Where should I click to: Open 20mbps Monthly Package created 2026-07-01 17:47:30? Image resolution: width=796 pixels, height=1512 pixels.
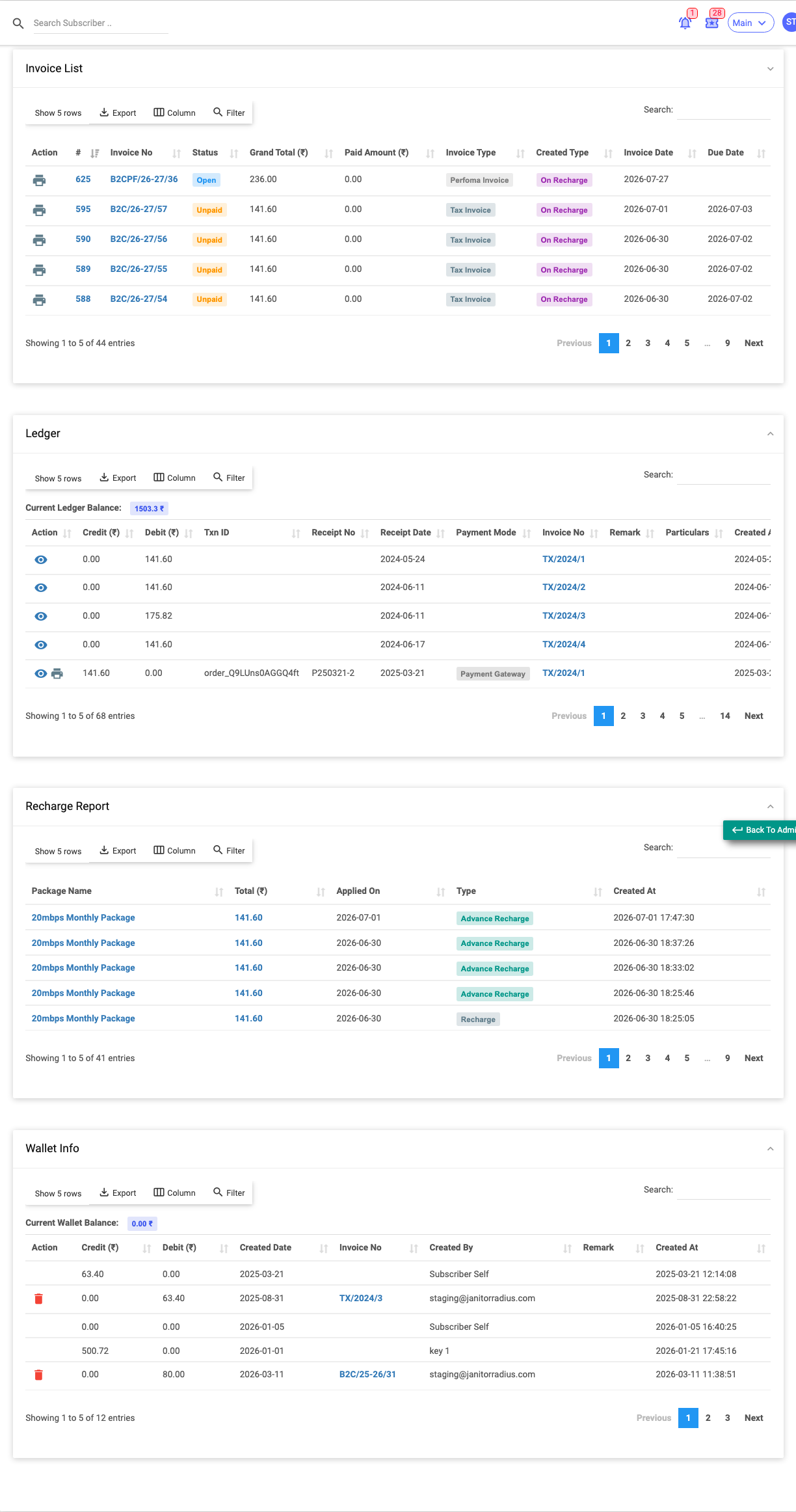coord(83,917)
